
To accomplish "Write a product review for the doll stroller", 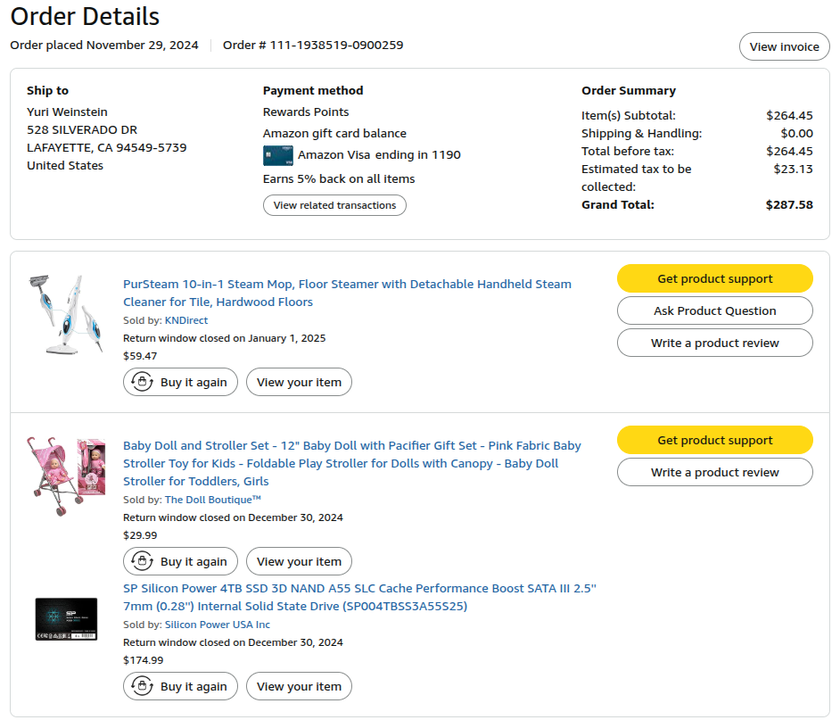I will point(714,472).
